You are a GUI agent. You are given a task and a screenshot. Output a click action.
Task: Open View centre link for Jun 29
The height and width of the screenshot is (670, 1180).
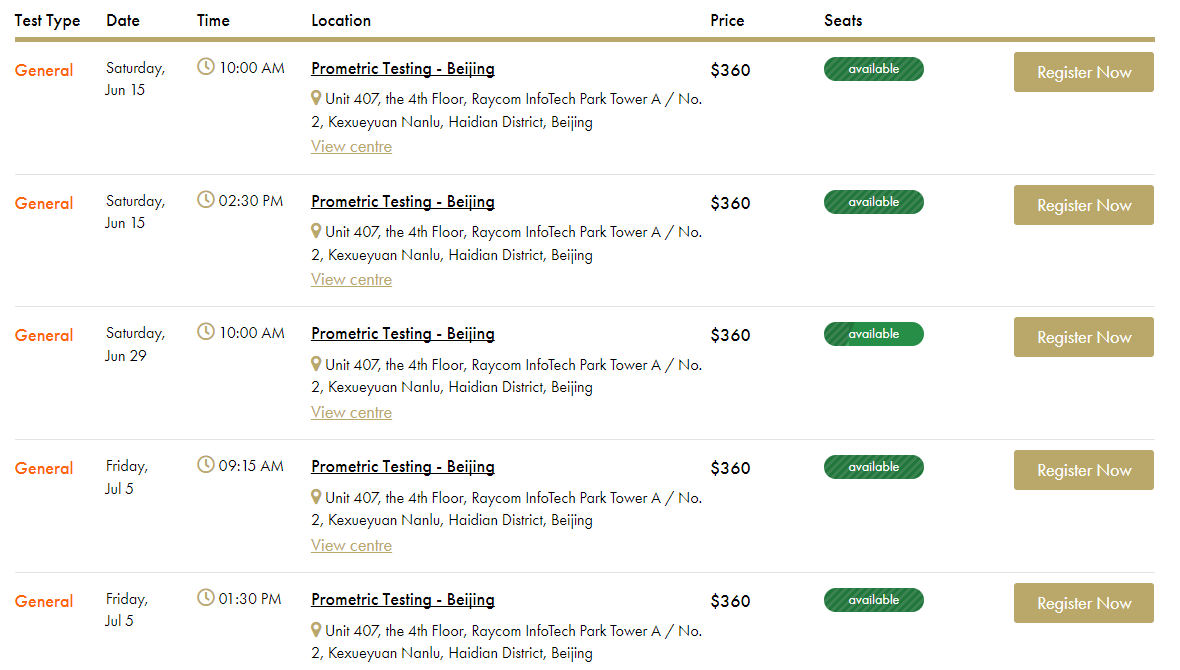coord(351,413)
